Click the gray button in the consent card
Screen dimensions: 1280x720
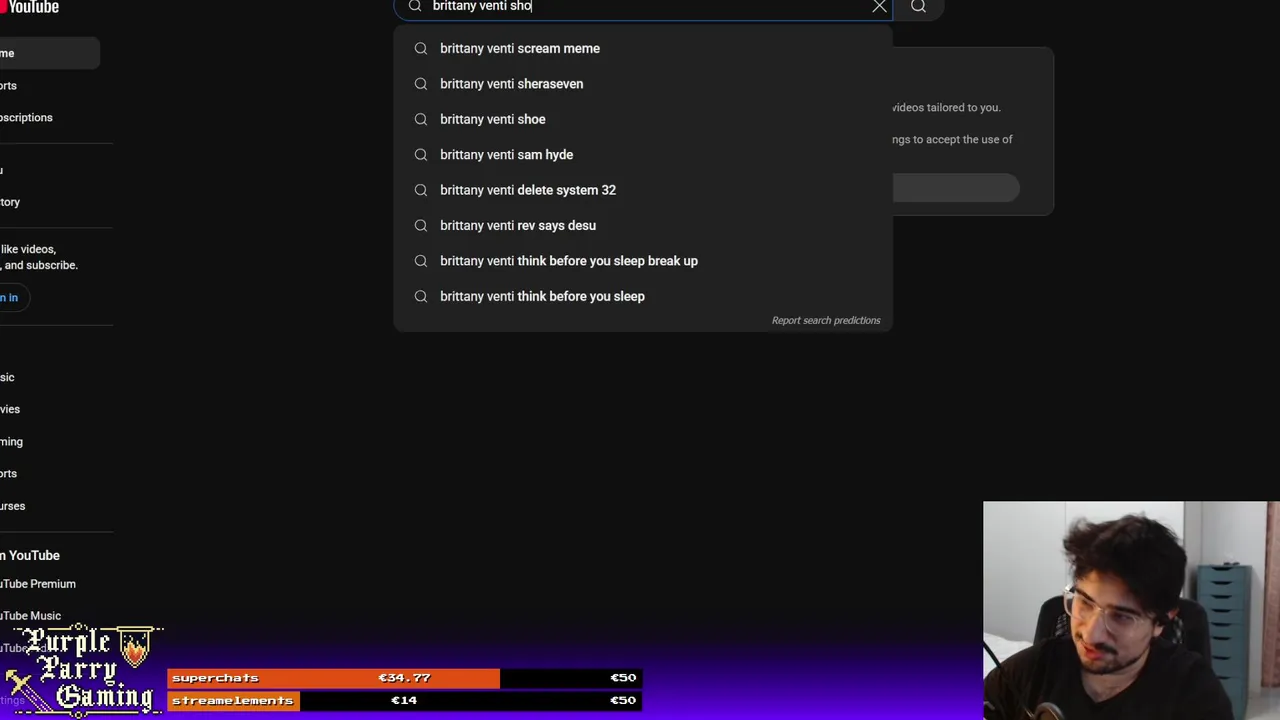956,188
